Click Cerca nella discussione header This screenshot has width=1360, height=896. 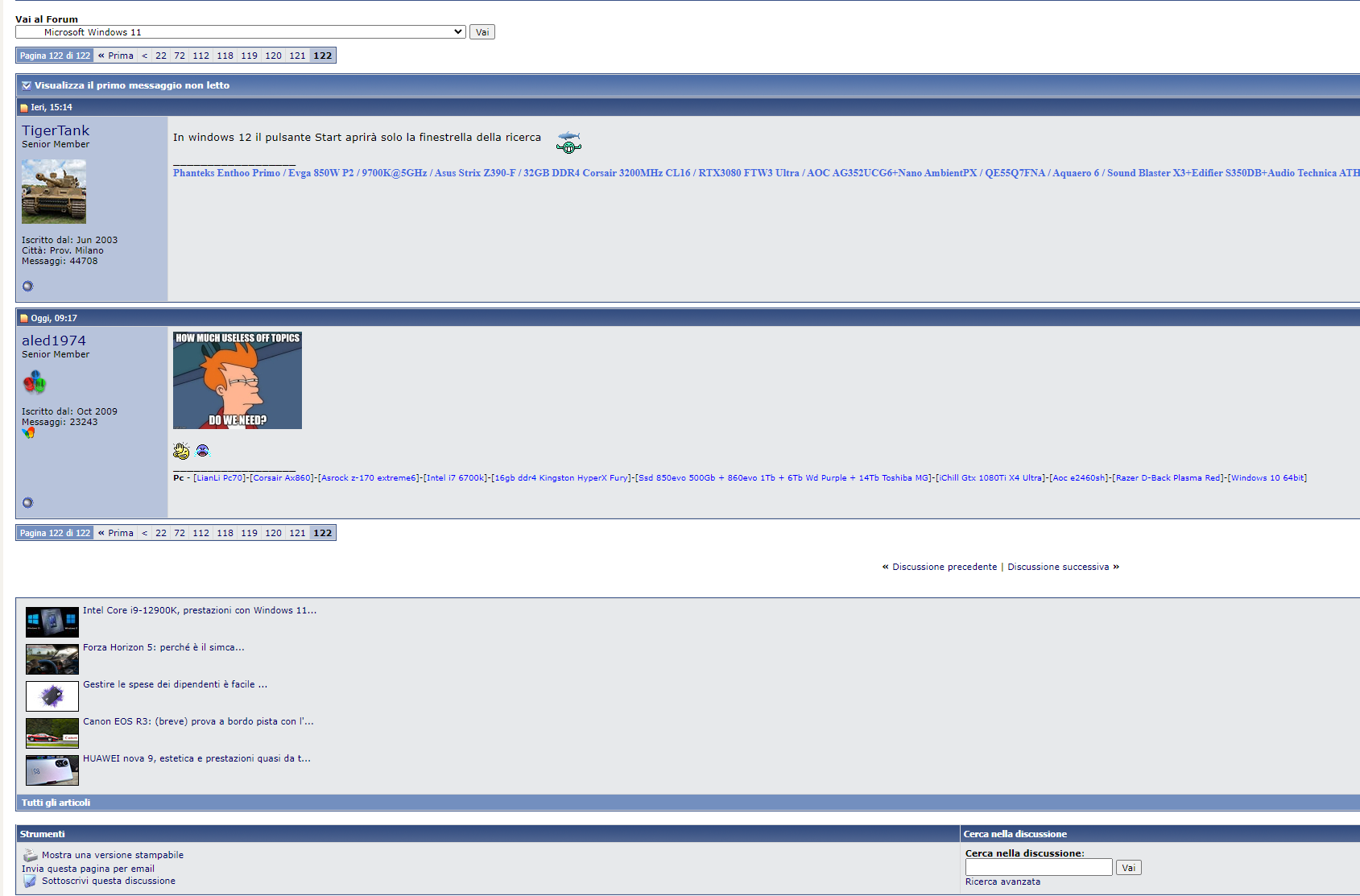click(x=1015, y=834)
